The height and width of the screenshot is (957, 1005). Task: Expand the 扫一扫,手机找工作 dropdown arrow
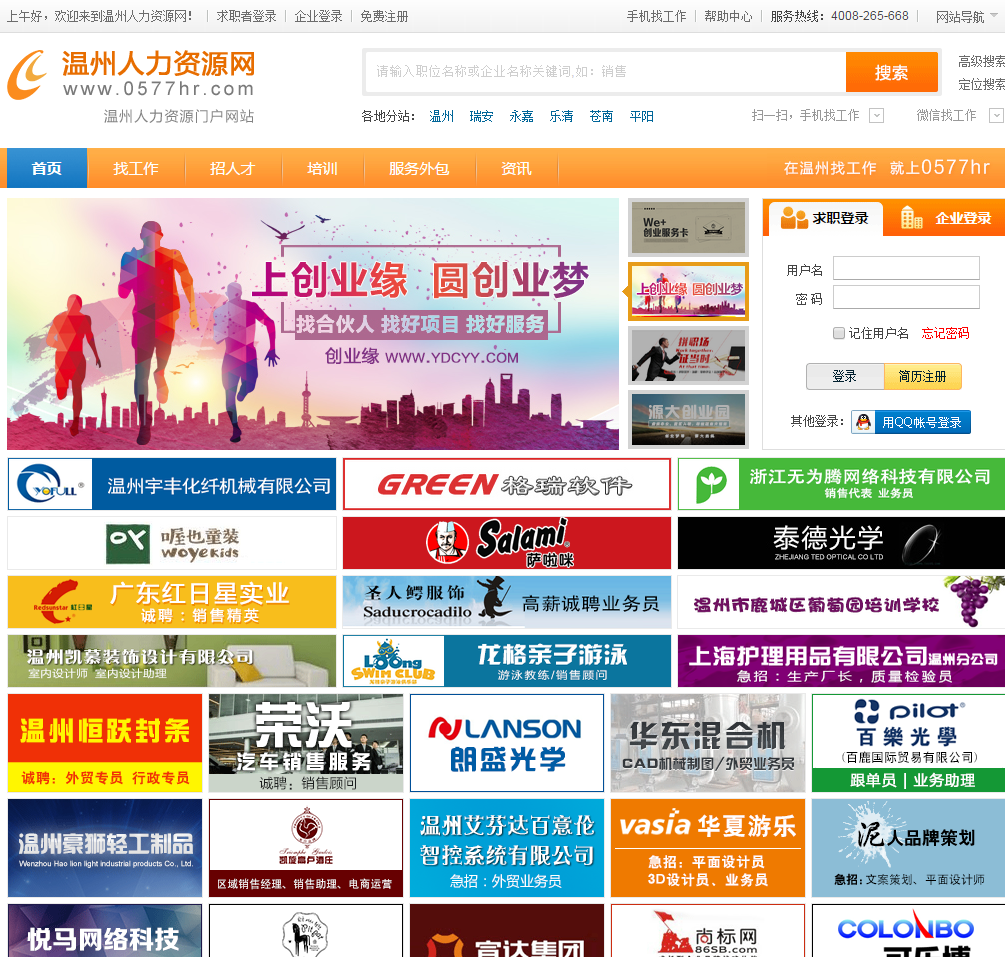876,115
